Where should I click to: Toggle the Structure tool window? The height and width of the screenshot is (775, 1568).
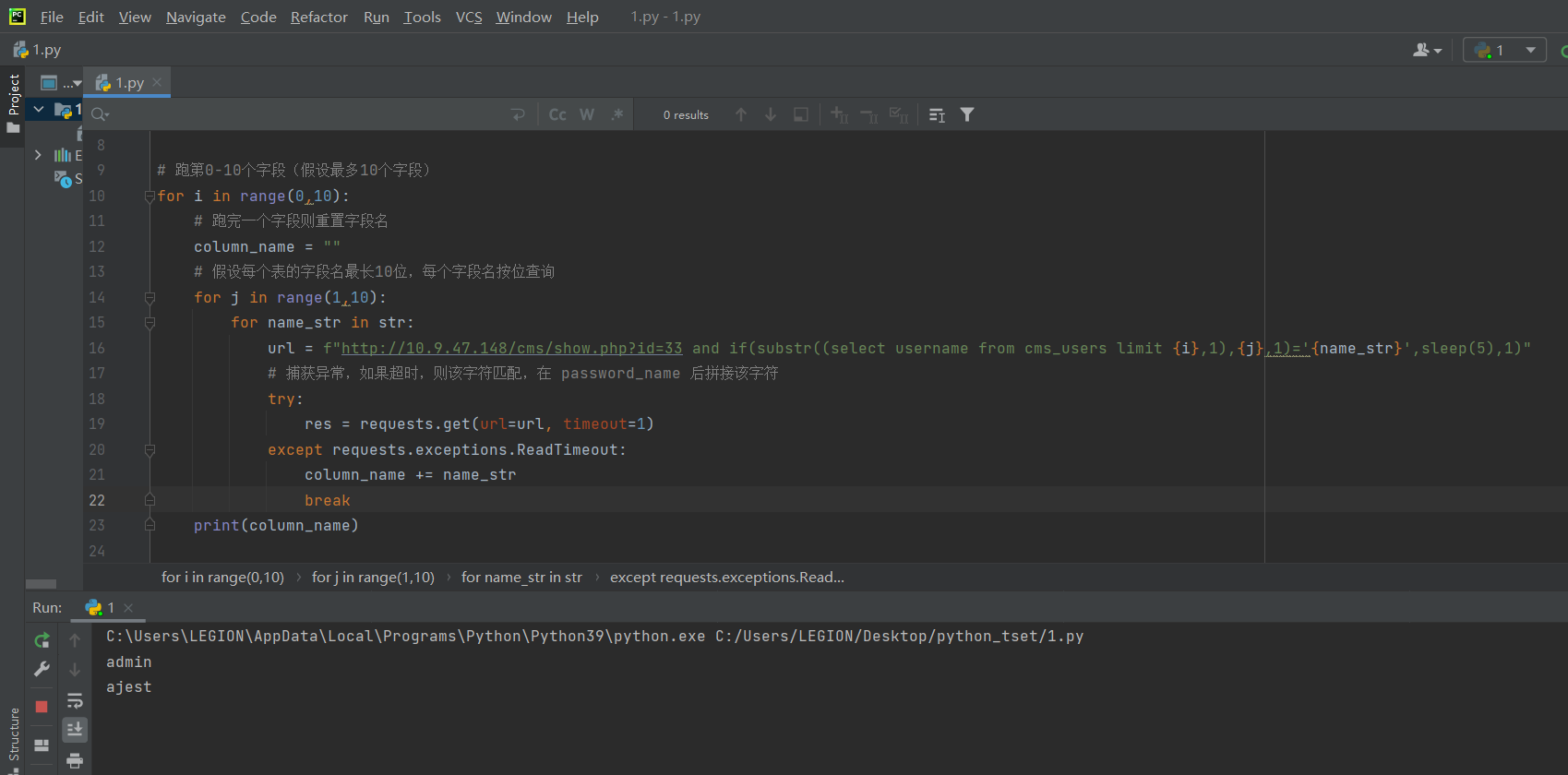13,739
